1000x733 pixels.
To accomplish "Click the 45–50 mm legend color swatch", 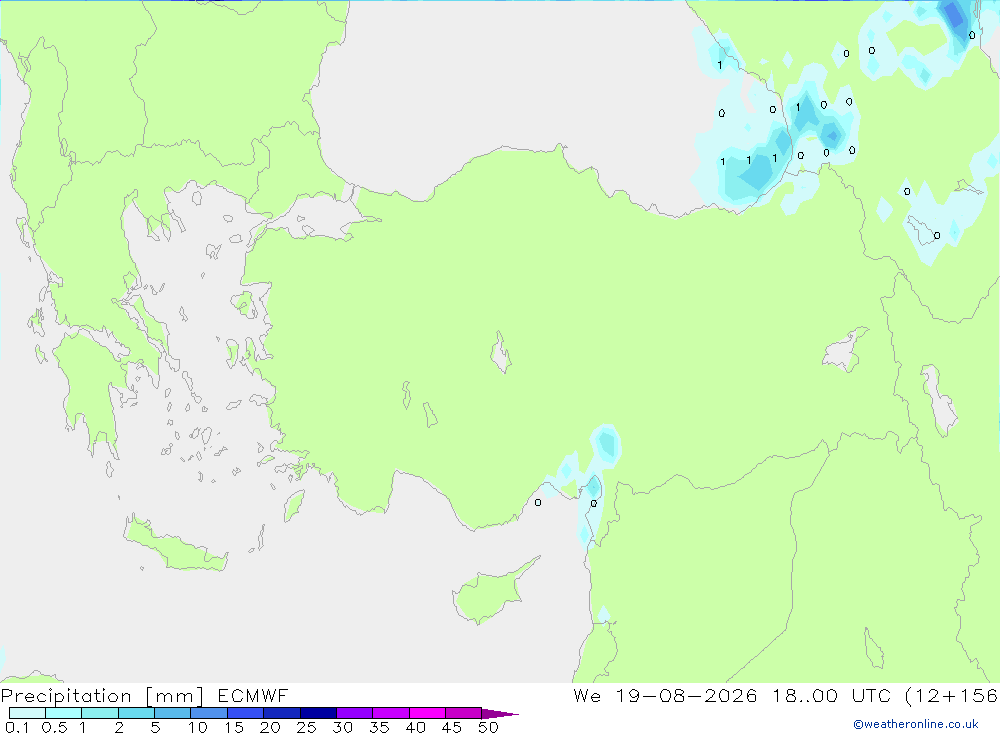I will pos(463,713).
